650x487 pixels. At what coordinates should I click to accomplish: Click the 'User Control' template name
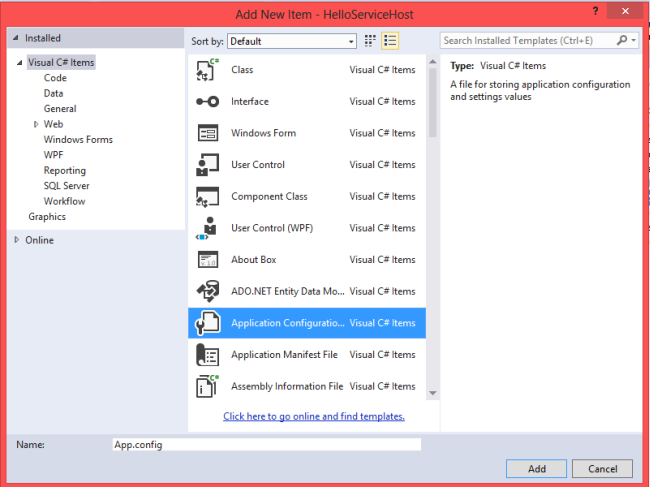point(258,165)
